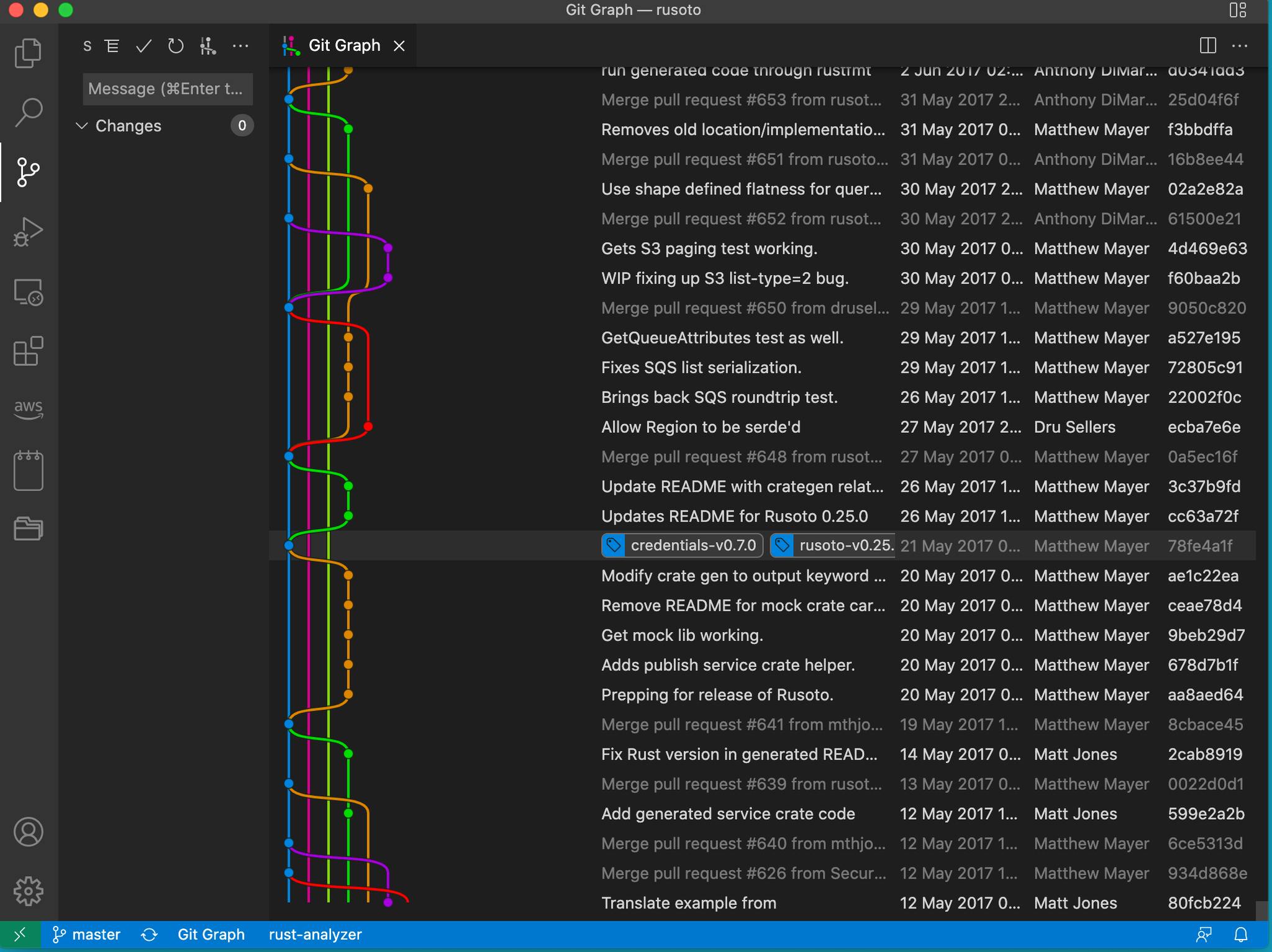Select commit 'Fixes SQS list serialization.'
The image size is (1272, 952).
(x=701, y=368)
